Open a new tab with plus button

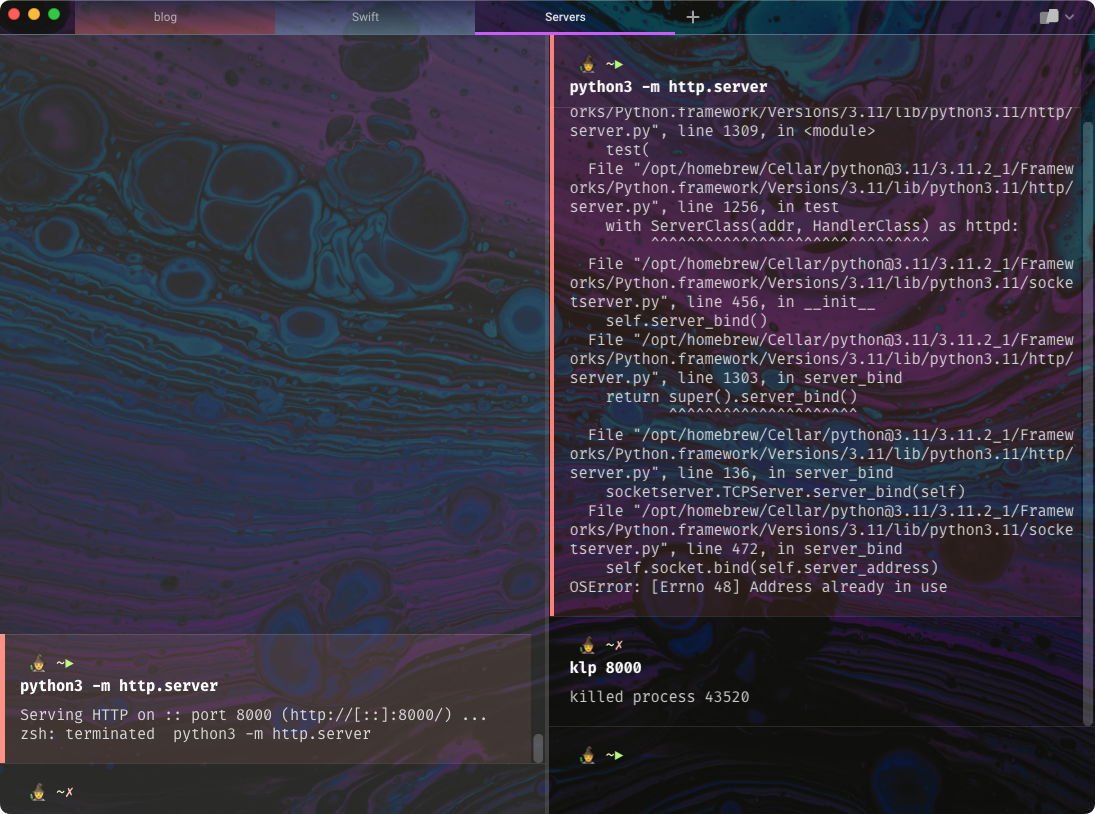693,17
